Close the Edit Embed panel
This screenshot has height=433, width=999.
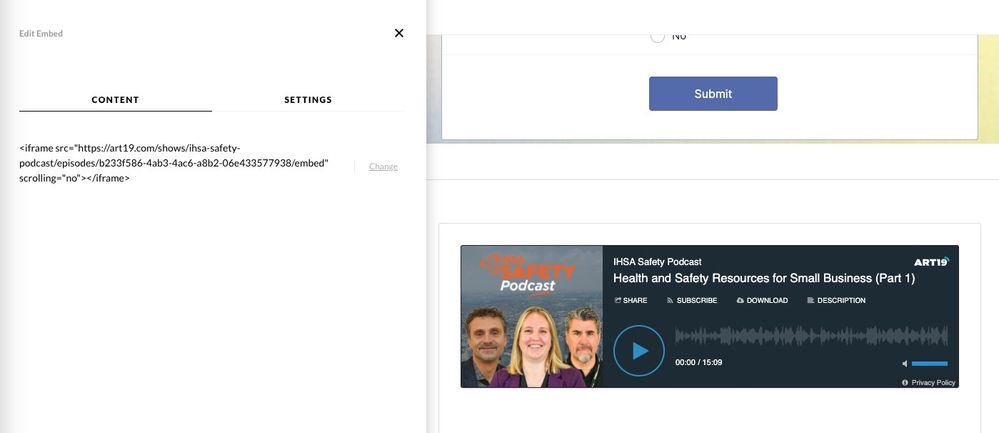399,33
